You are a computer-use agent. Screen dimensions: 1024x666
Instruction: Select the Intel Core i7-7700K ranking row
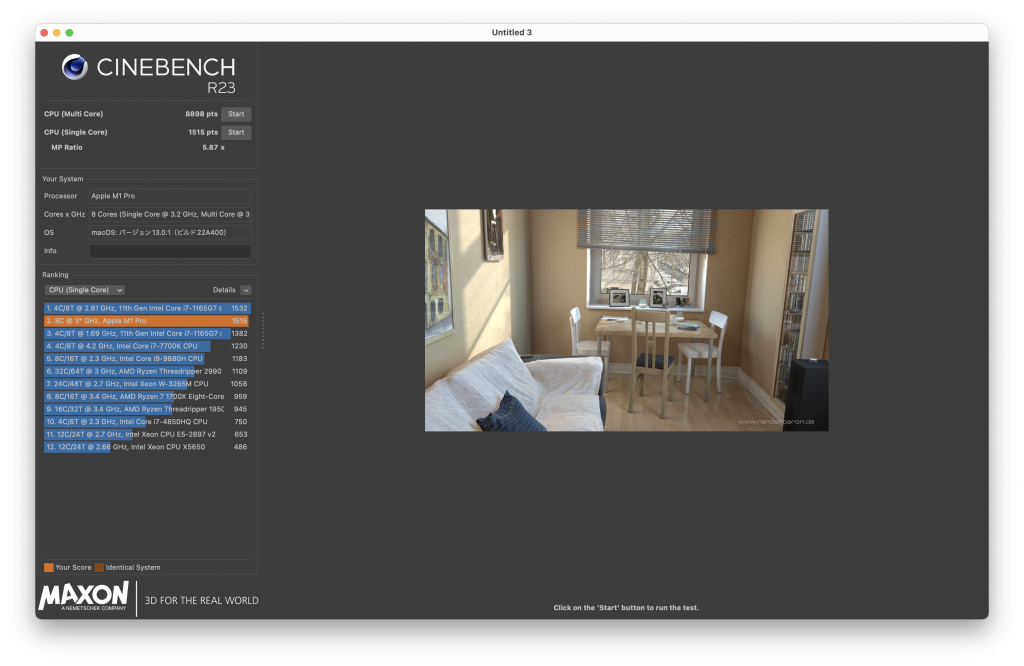(x=147, y=346)
